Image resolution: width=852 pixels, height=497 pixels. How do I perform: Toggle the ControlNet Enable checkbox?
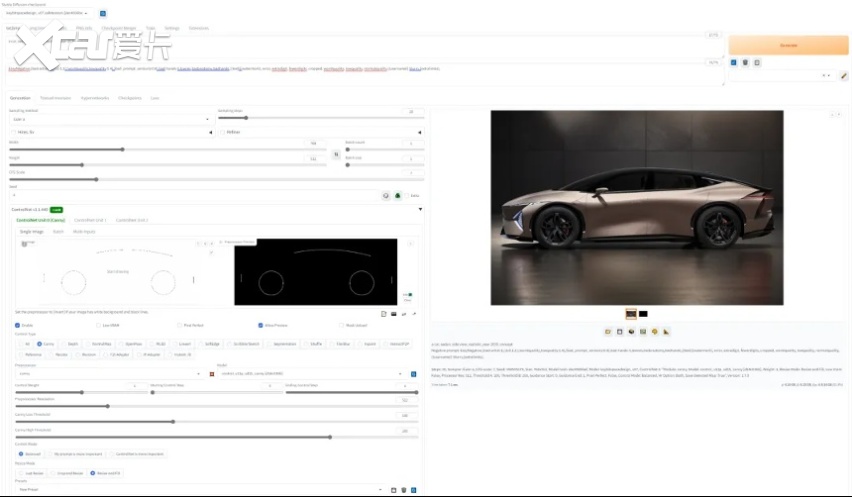pyautogui.click(x=18, y=325)
